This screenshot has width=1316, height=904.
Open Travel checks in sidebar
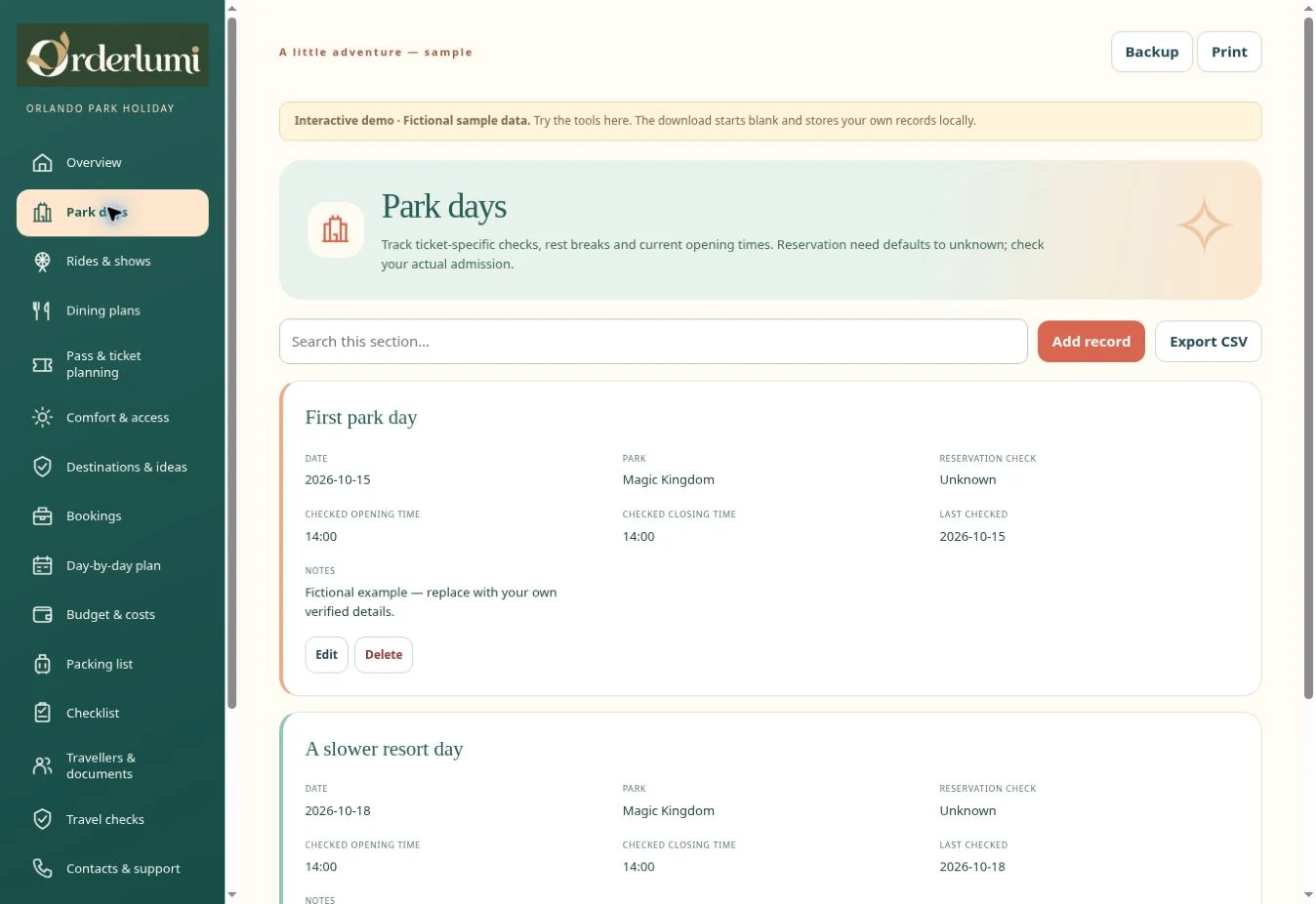point(112,819)
